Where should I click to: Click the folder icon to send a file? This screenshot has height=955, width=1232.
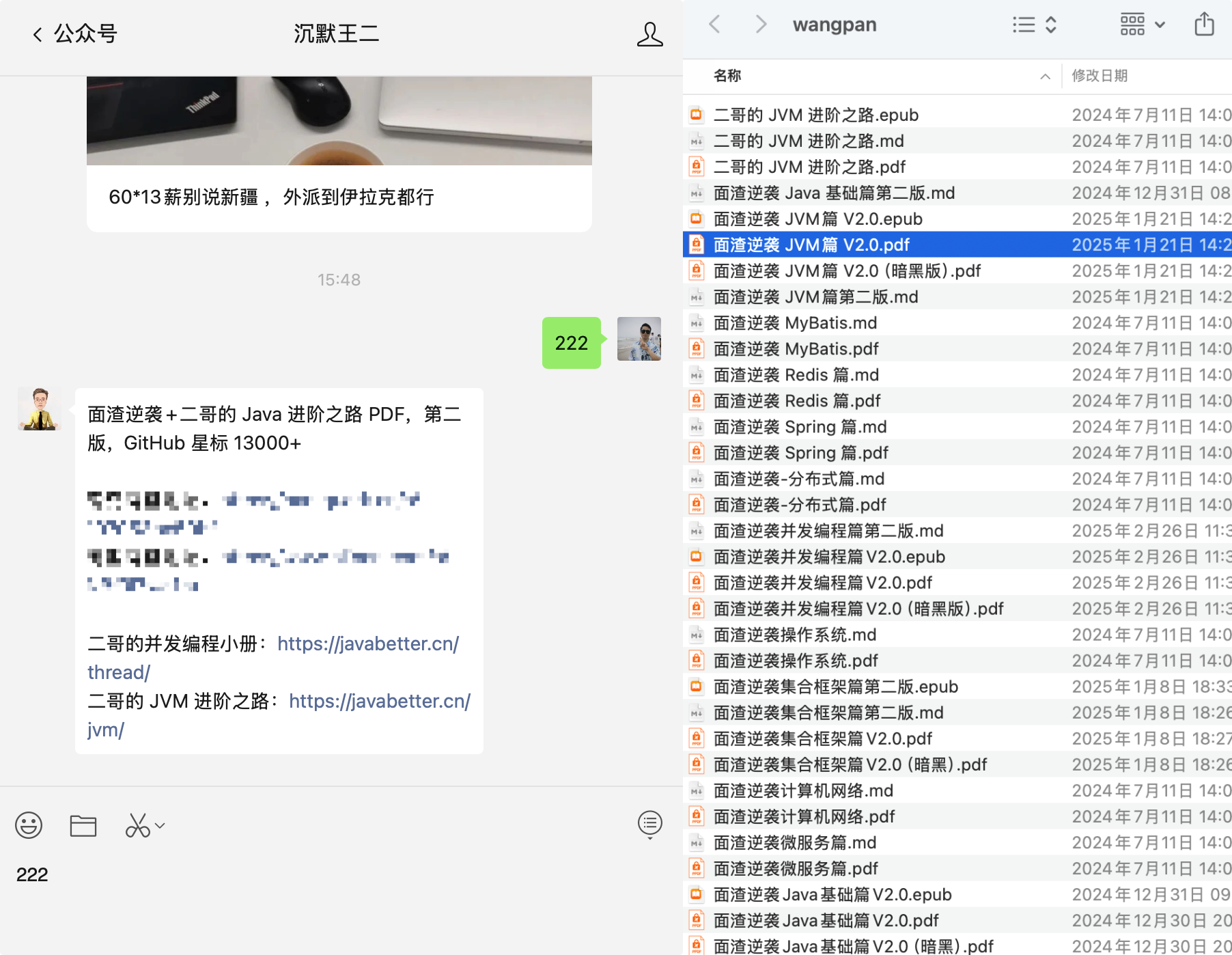(x=83, y=825)
